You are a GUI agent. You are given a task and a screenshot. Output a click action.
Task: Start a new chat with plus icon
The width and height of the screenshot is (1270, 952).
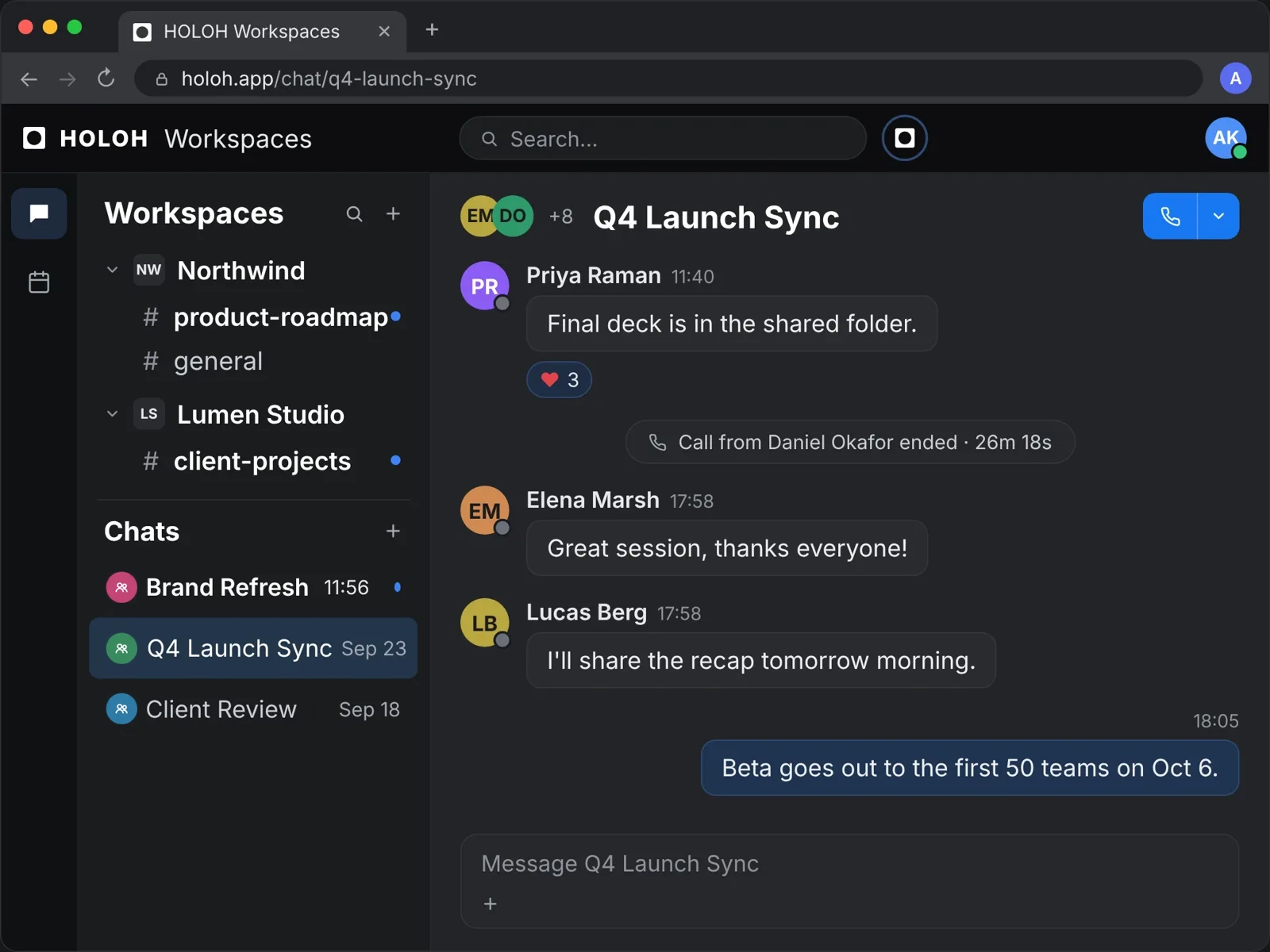pyautogui.click(x=393, y=532)
